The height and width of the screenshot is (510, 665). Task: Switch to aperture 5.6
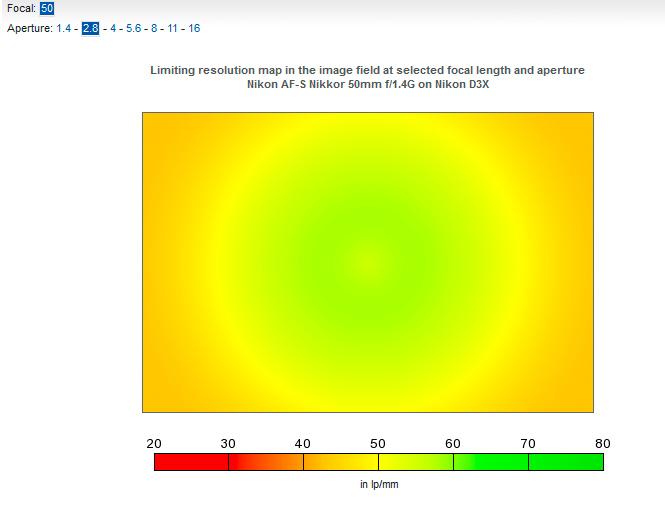tap(134, 28)
